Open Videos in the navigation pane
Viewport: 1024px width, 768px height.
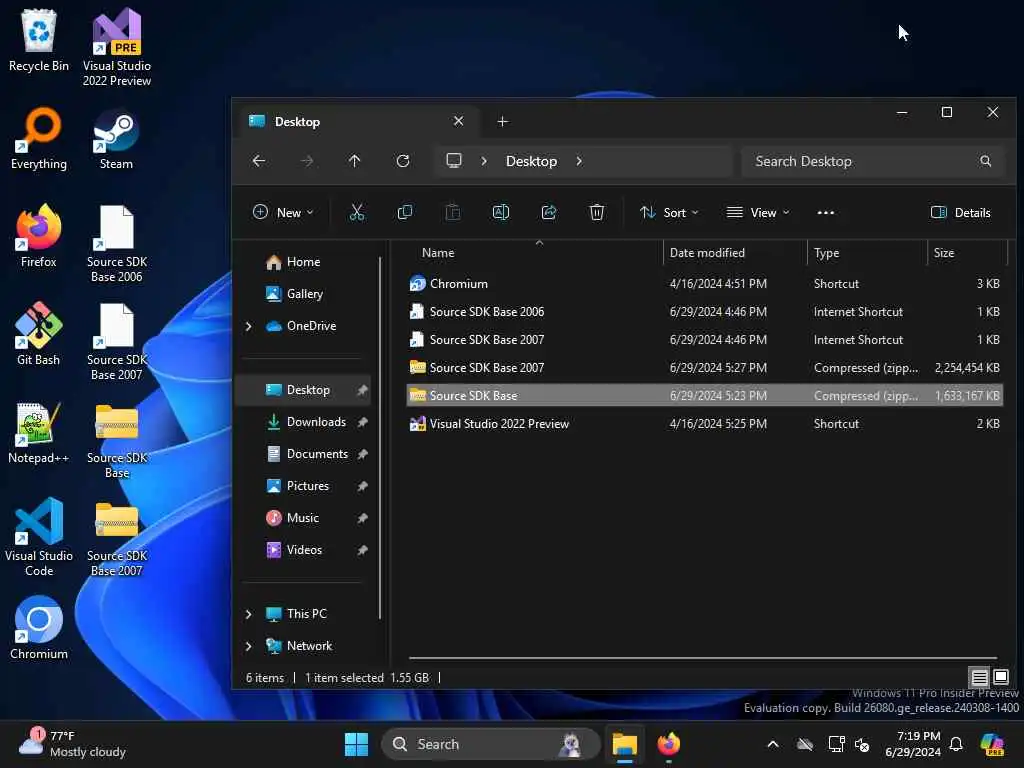coord(304,550)
